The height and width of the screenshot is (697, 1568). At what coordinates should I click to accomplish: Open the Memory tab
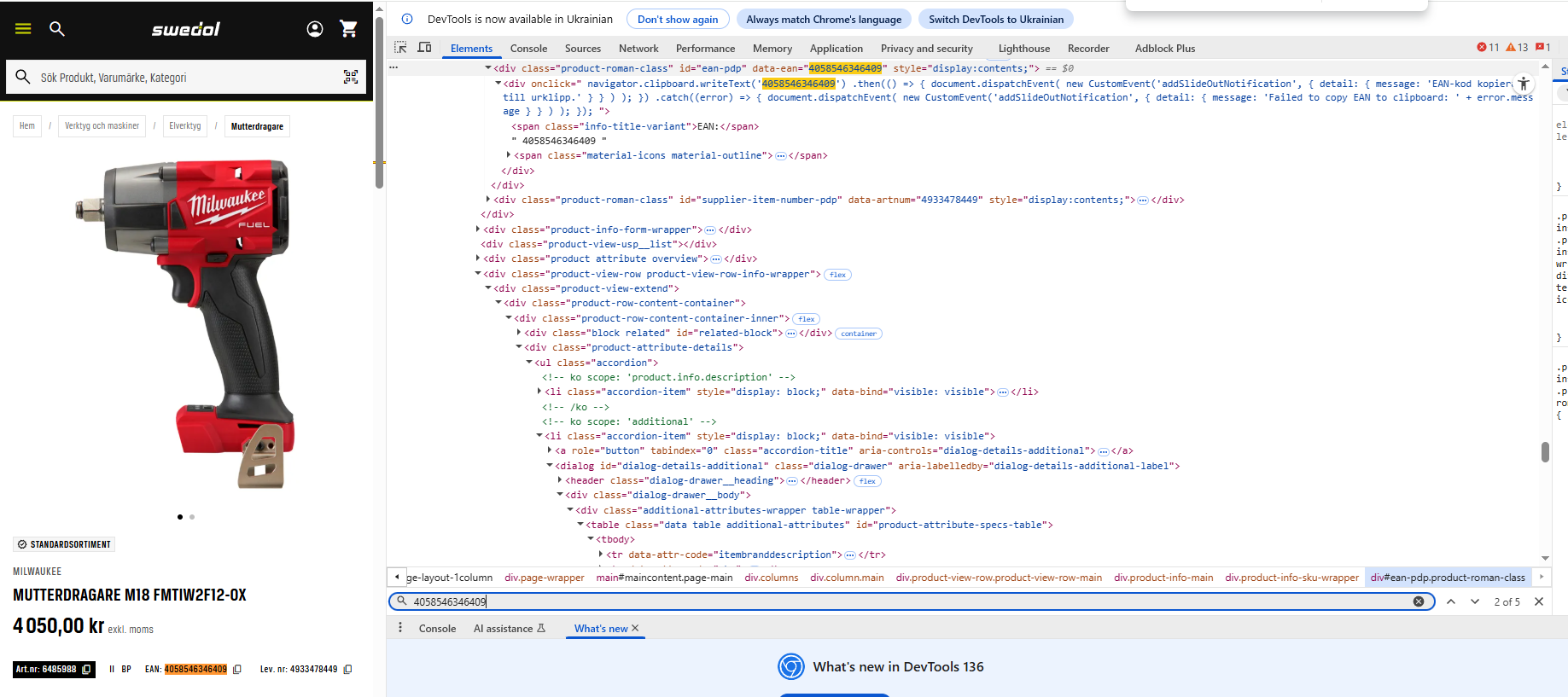click(772, 49)
